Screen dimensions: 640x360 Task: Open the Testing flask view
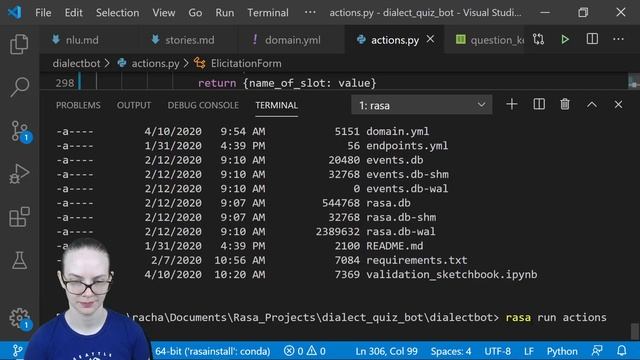pos(19,260)
